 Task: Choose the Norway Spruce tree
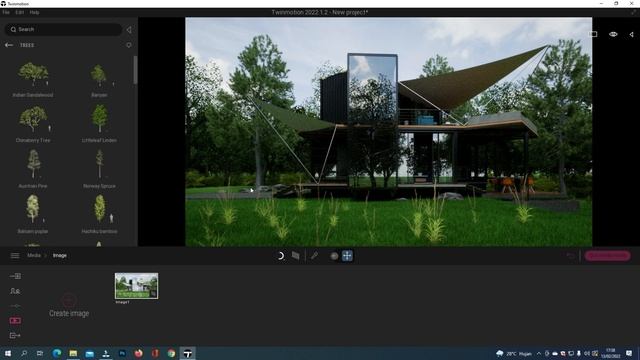tap(99, 169)
